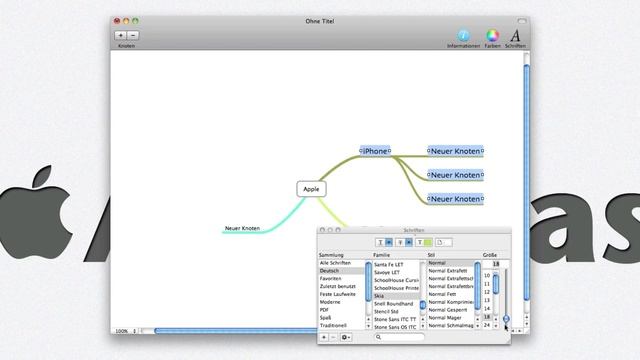
Task: Pick font size 14
Action: pos(487,309)
